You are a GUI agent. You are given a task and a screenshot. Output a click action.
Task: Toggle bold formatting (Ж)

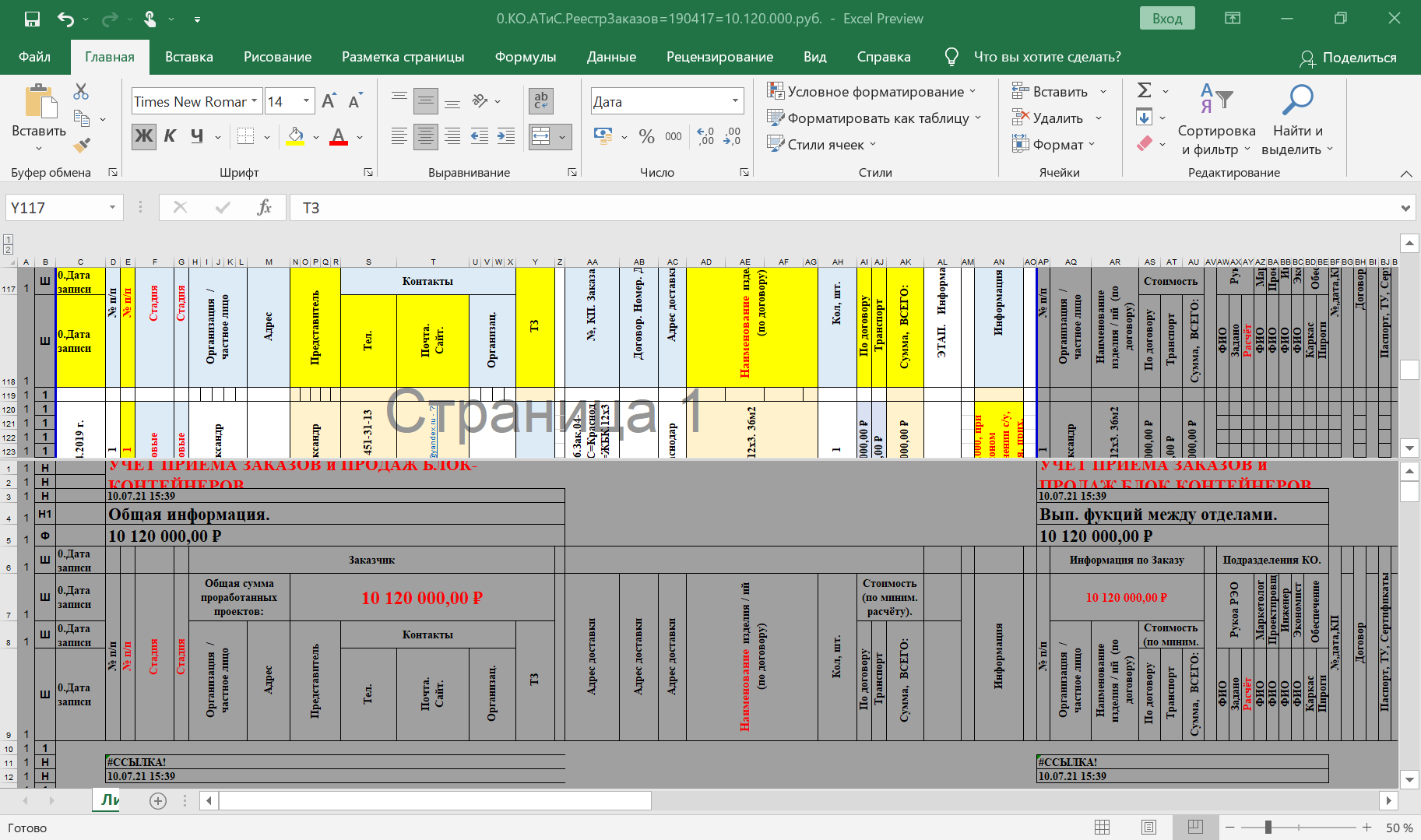(x=143, y=136)
